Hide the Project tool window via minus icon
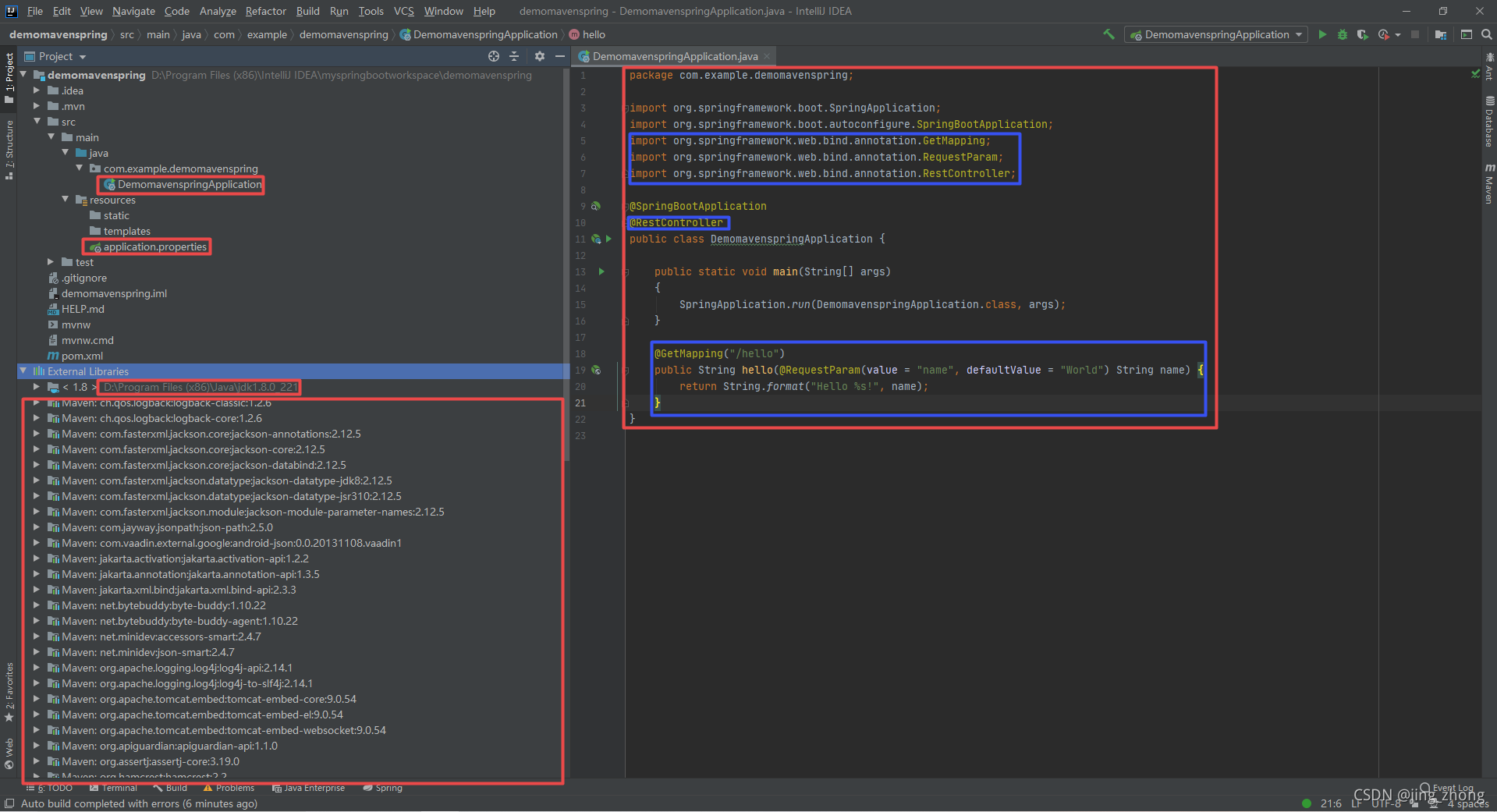Viewport: 1497px width, 812px height. 559,56
